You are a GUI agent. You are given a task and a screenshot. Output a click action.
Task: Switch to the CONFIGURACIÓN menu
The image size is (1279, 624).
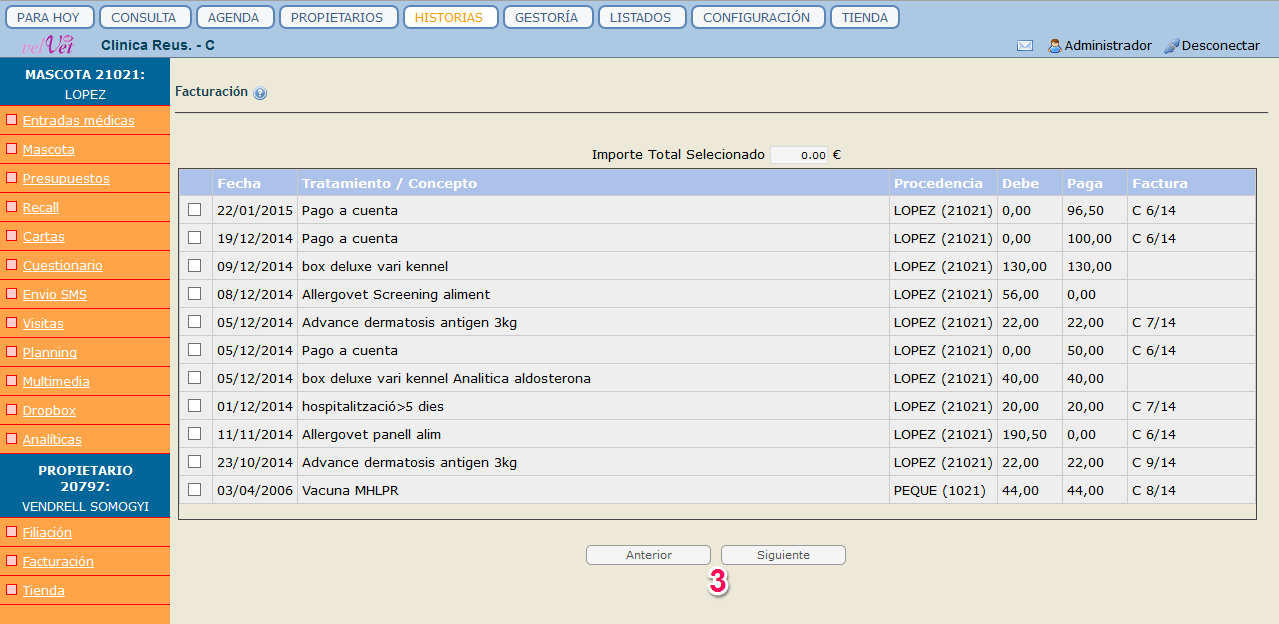tap(758, 17)
